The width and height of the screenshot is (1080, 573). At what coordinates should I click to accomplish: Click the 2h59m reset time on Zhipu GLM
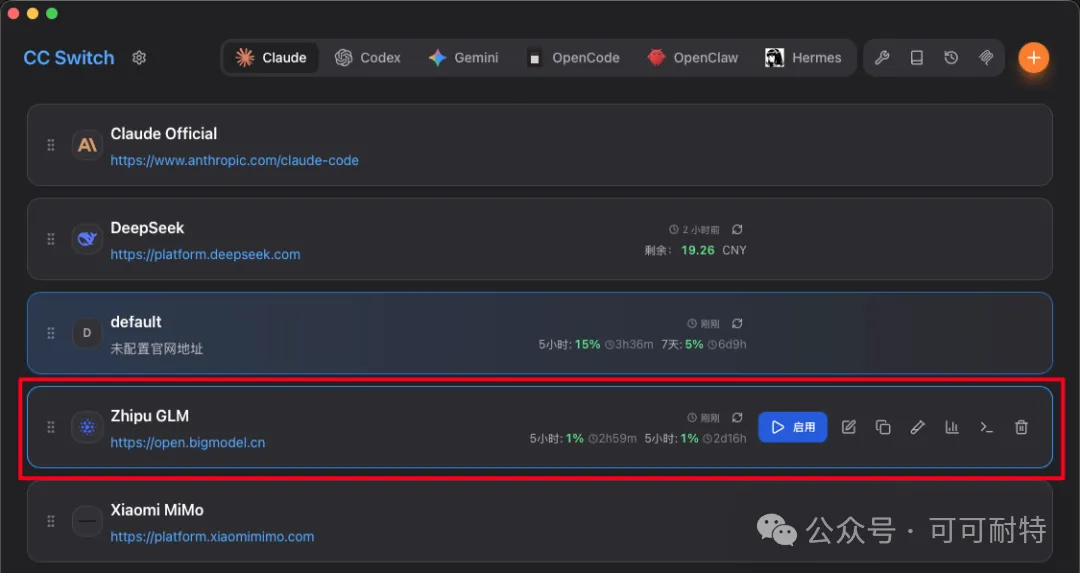[x=612, y=439]
